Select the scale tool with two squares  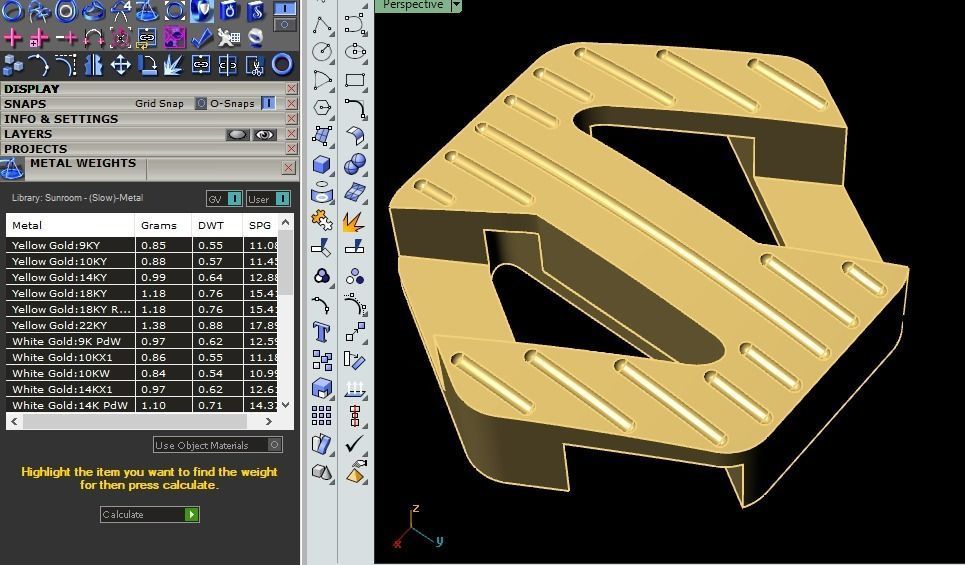coord(355,332)
